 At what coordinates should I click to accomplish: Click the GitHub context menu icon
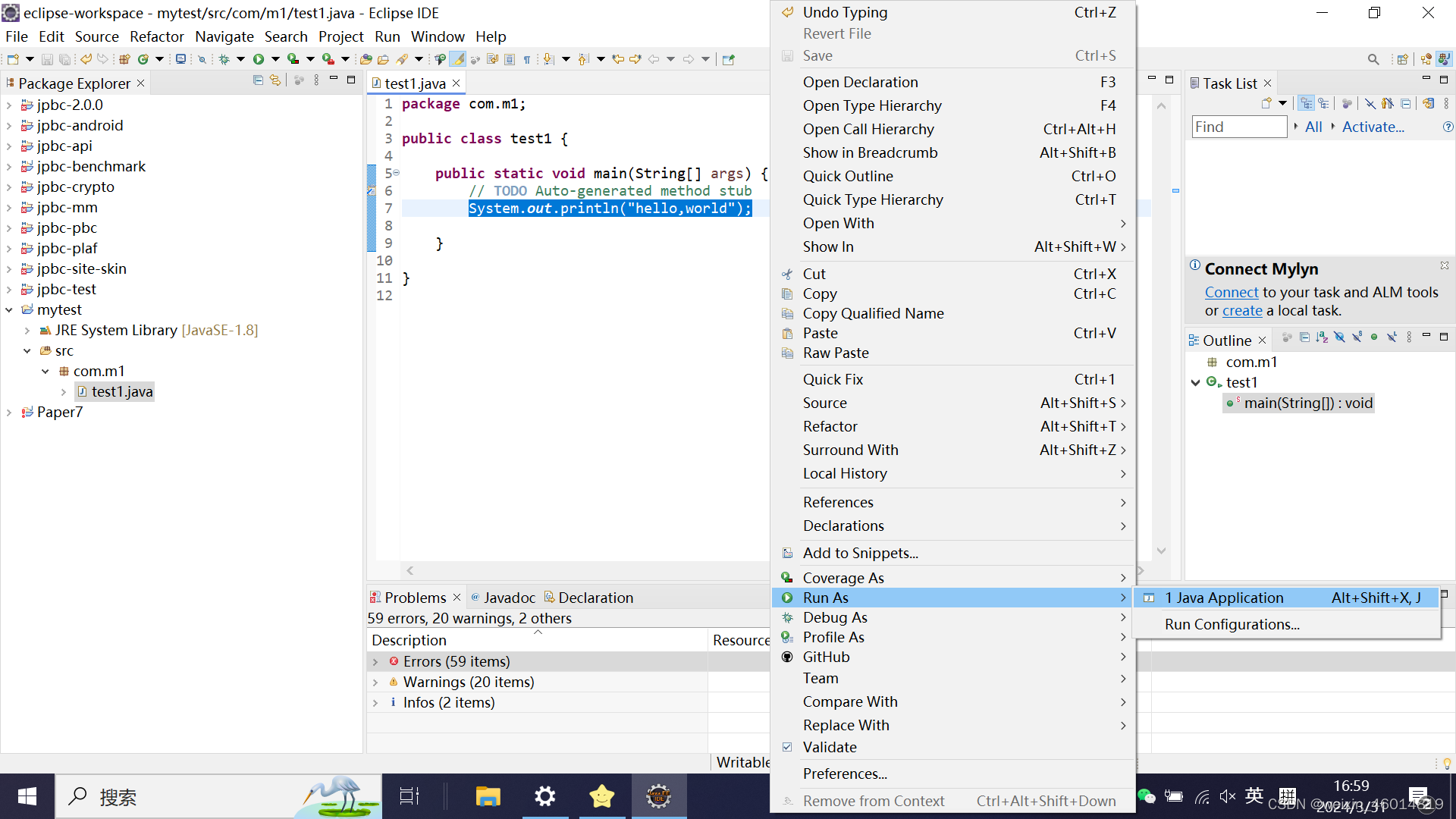[787, 657]
